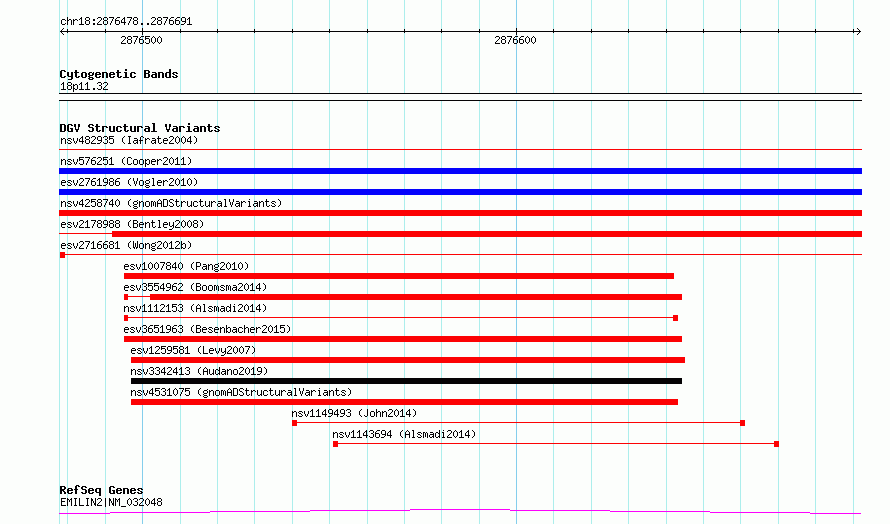Click the nsv3342413 Audano2019 black bar
890x524 pixels.
(x=406, y=381)
